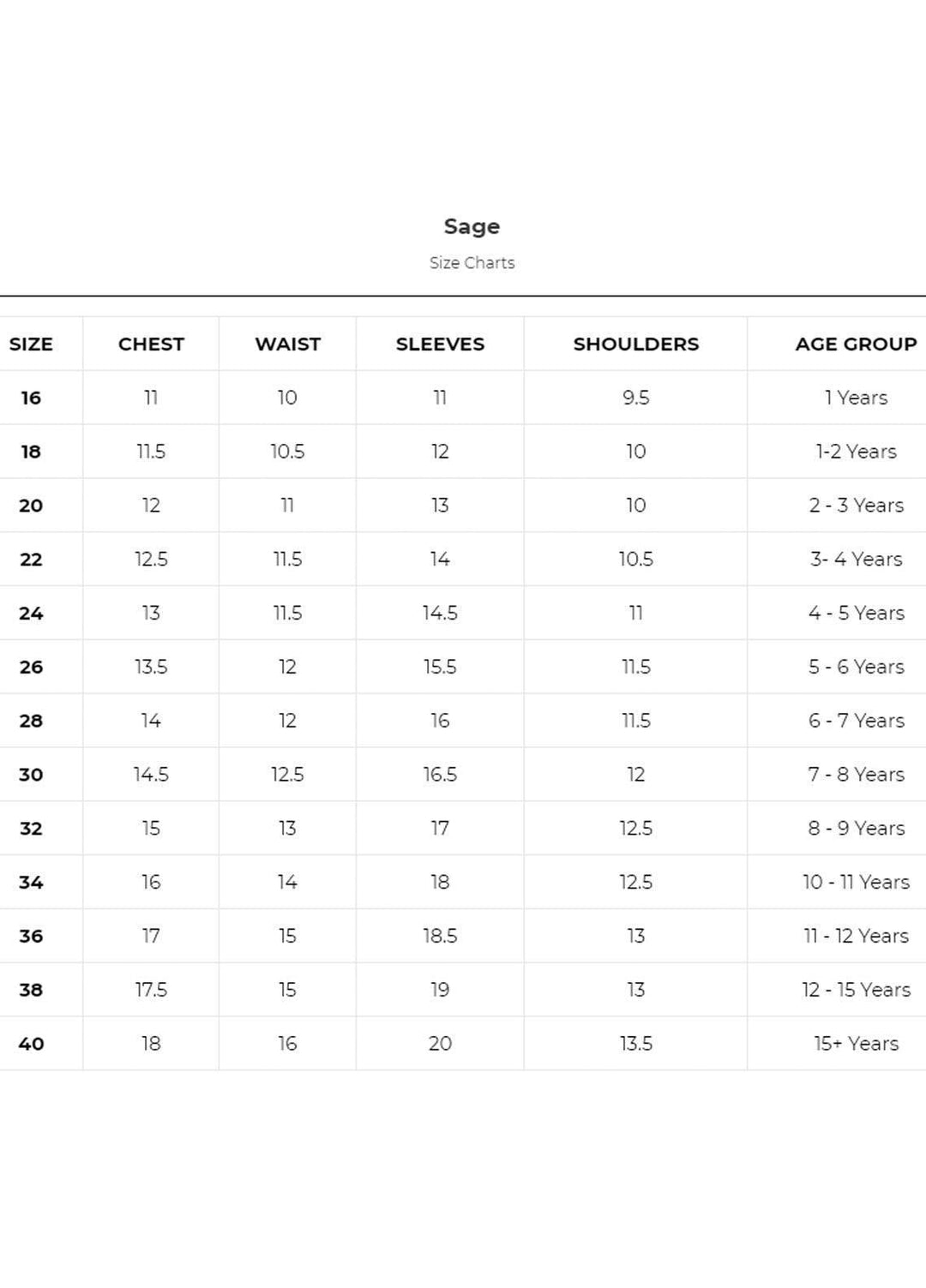This screenshot has height=1288, width=926.
Task: Click the 15+ Years age group cell
Action: point(856,1044)
